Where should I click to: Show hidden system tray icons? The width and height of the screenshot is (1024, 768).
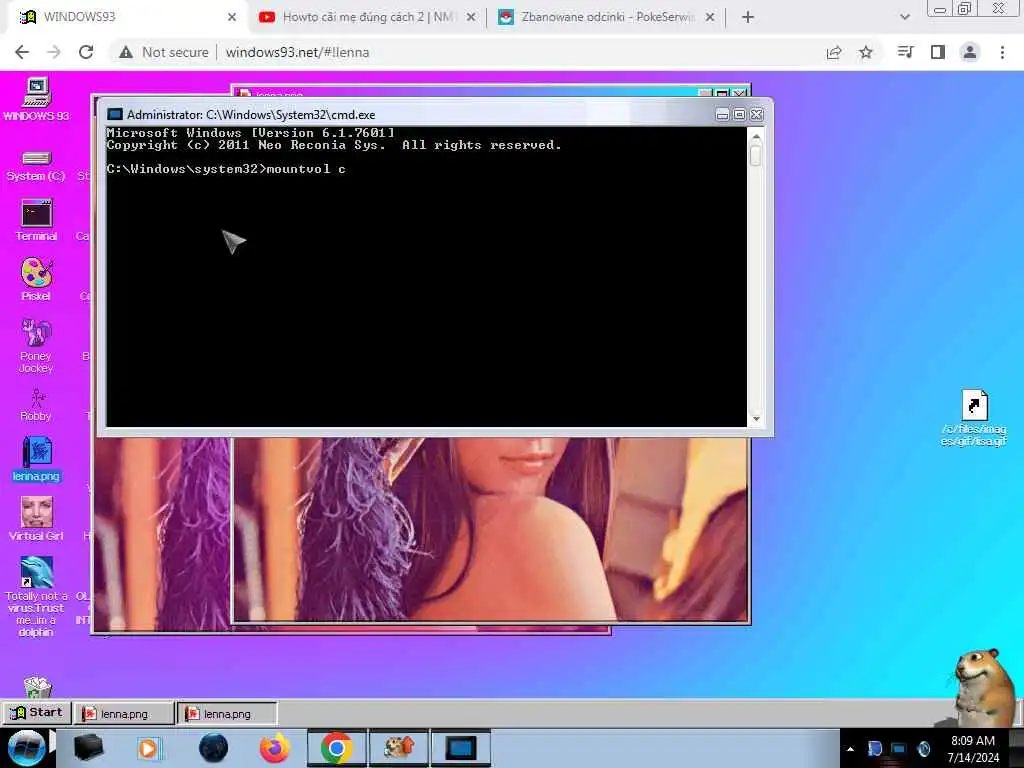pyautogui.click(x=850, y=749)
